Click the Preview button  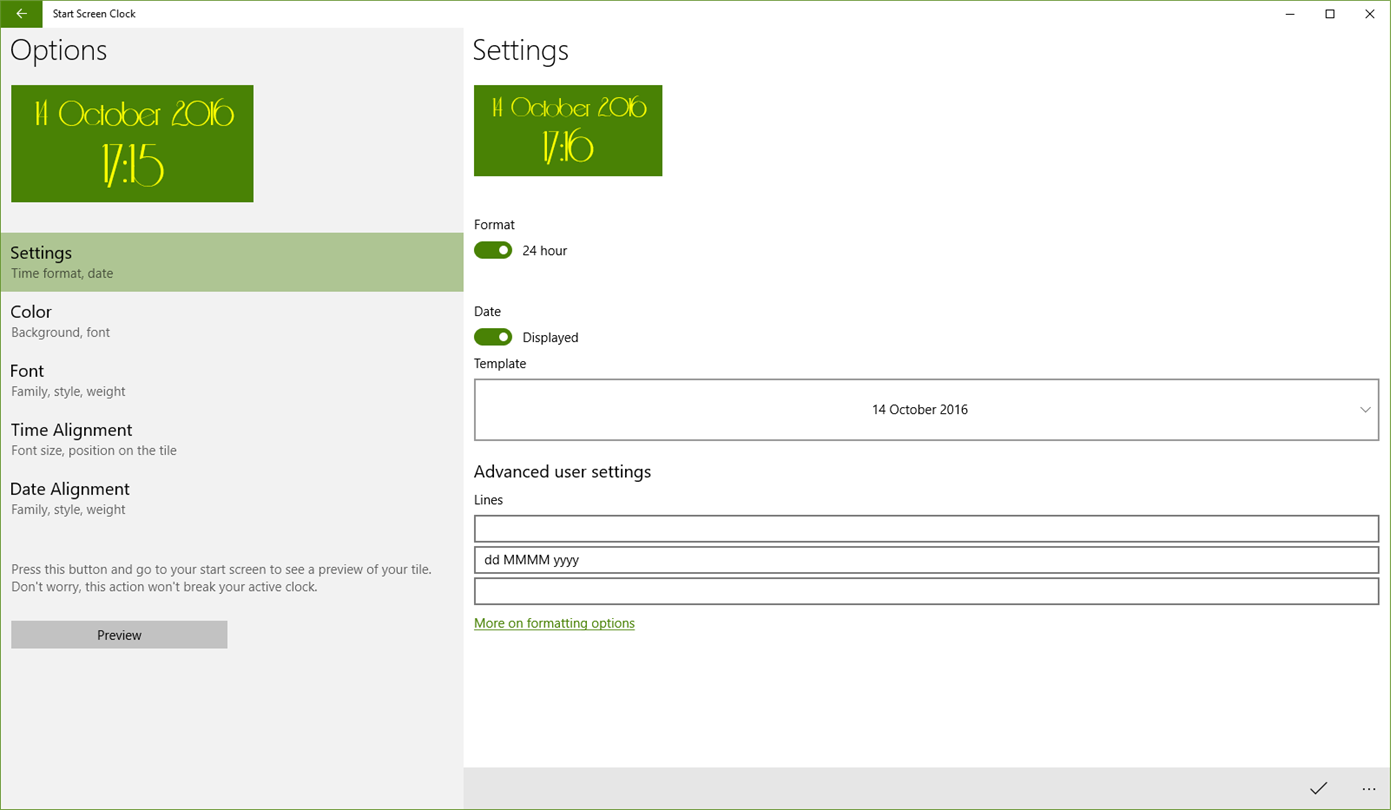[x=119, y=635]
